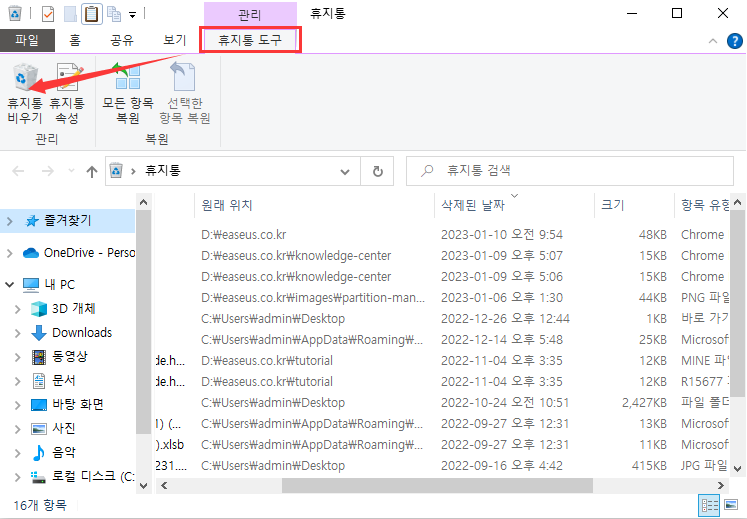This screenshot has height=519, width=747.
Task: Click the Recycle Bin icon in the title bar
Action: [x=15, y=13]
